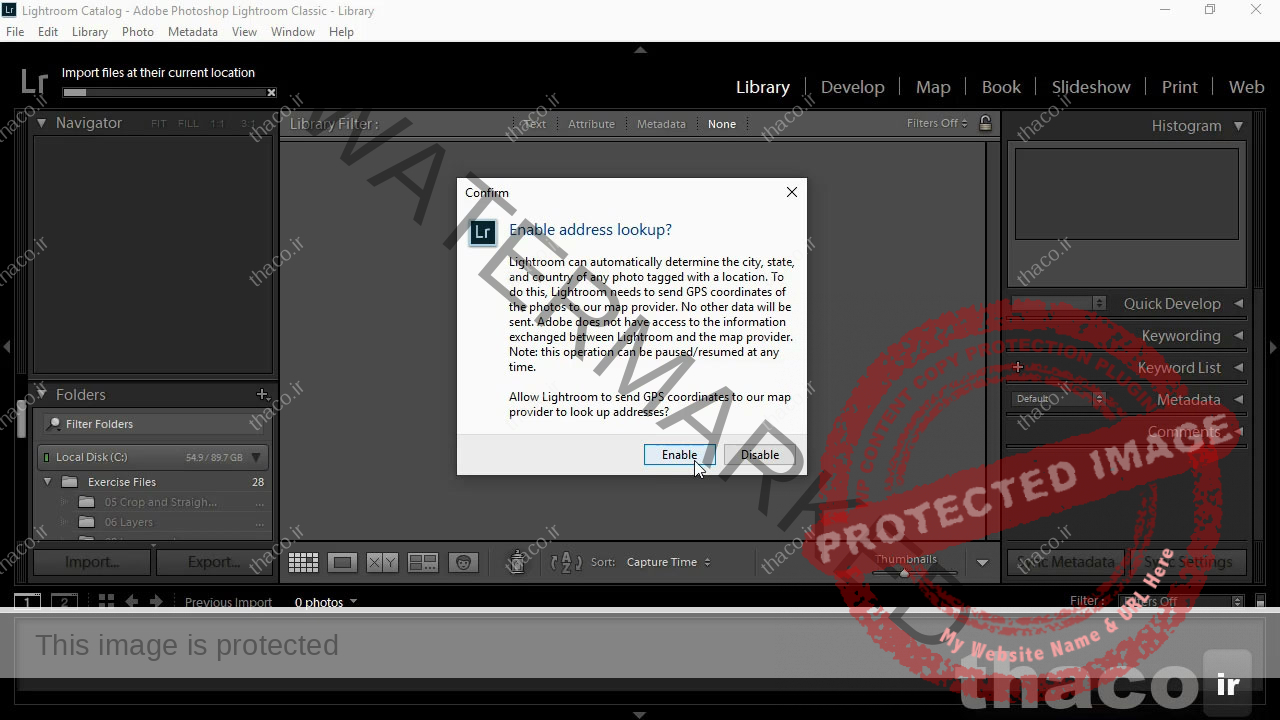Open Metadata Default preset dropdown
This screenshot has height=720, width=1280.
(1058, 399)
